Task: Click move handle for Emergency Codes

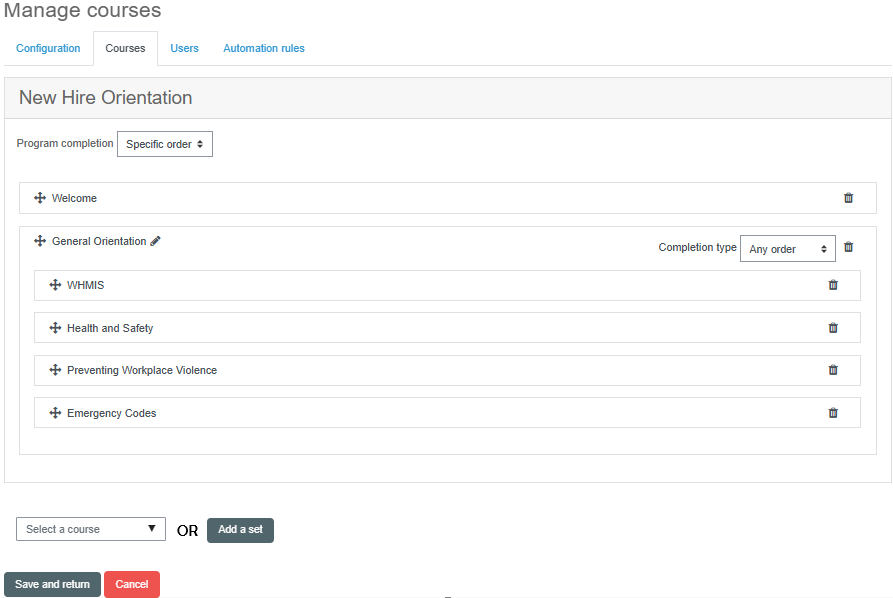Action: (x=55, y=413)
